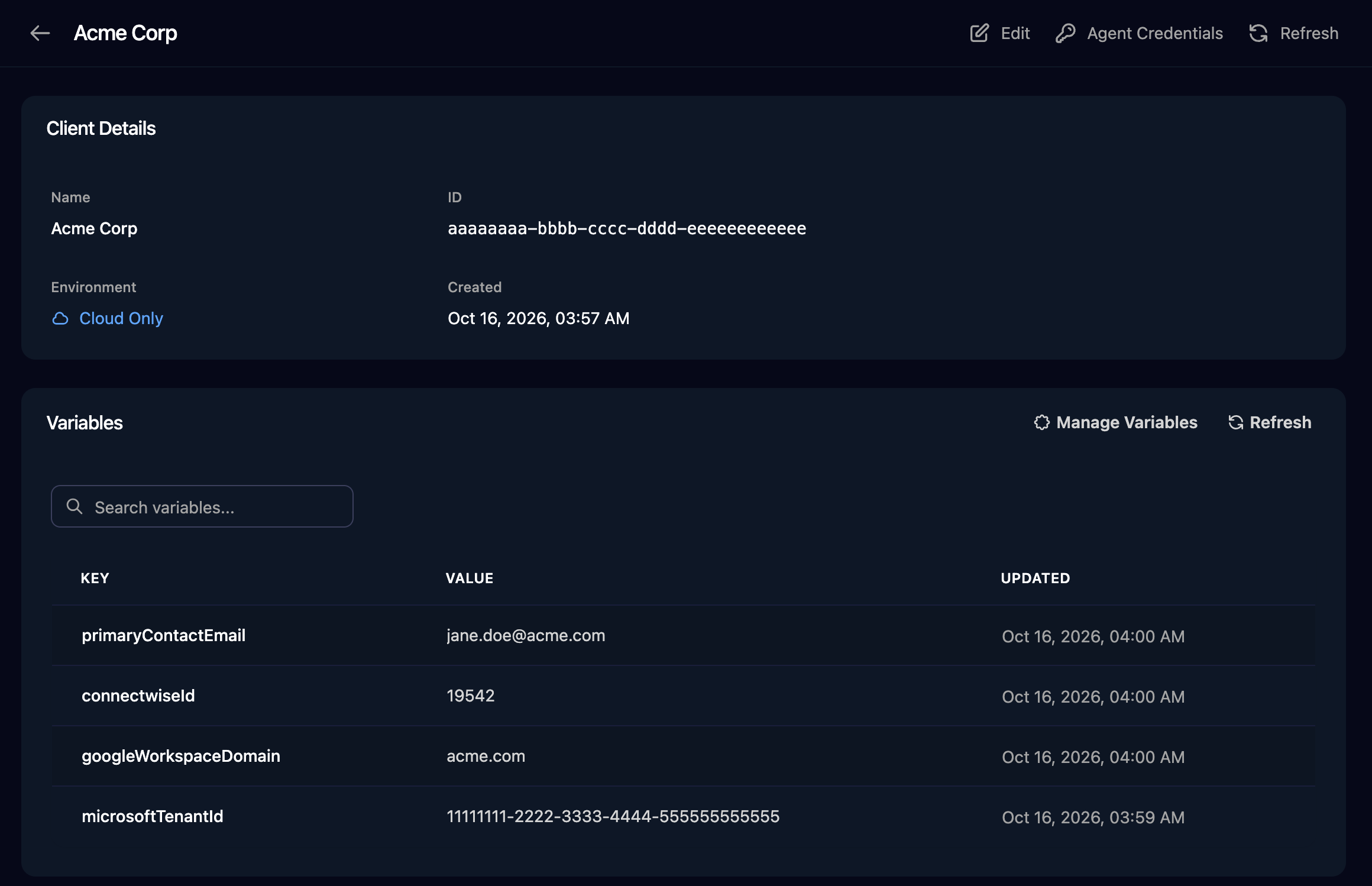
Task: Select the connectwiseId key
Action: [138, 696]
